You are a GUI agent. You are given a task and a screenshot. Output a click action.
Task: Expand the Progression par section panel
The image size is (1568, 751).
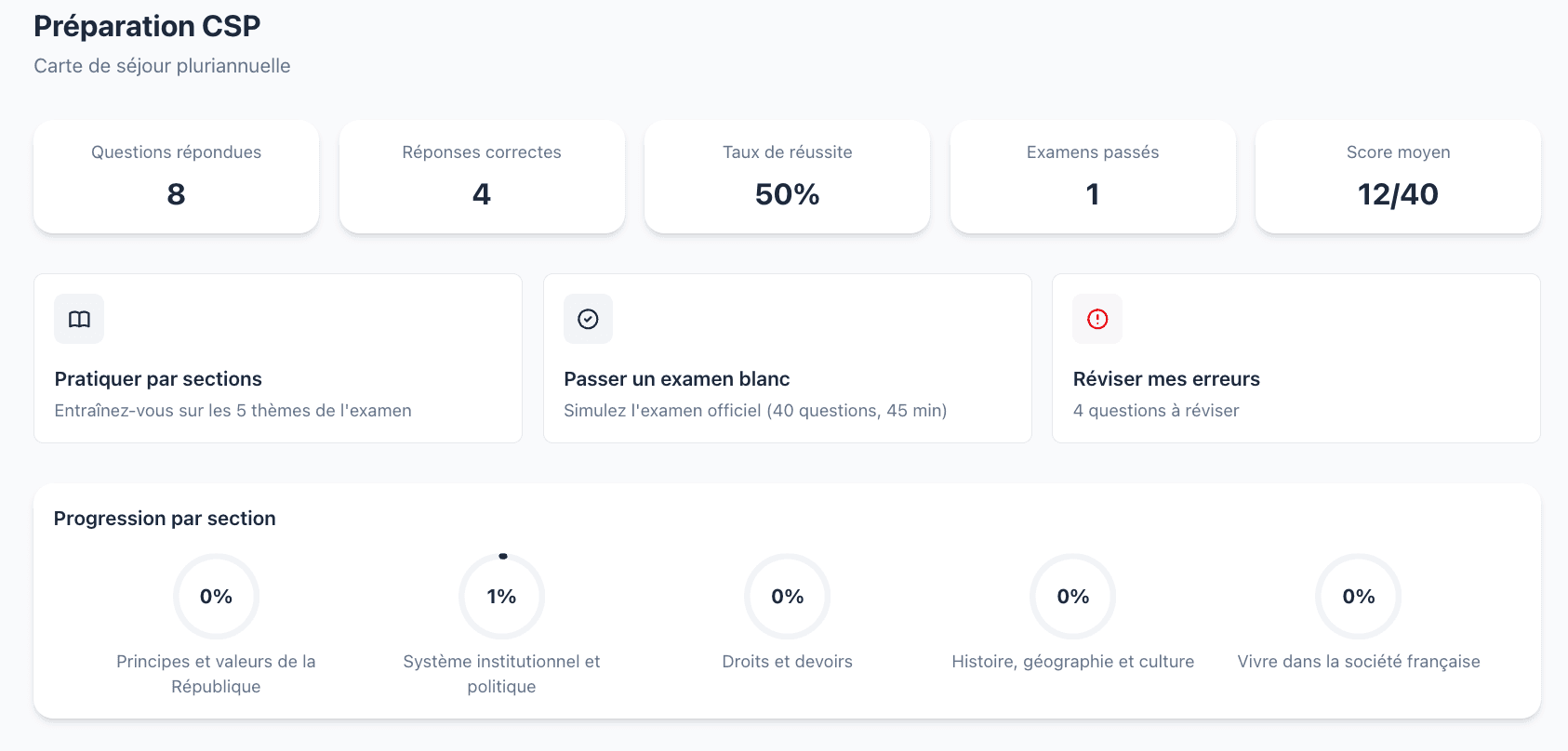coord(164,518)
